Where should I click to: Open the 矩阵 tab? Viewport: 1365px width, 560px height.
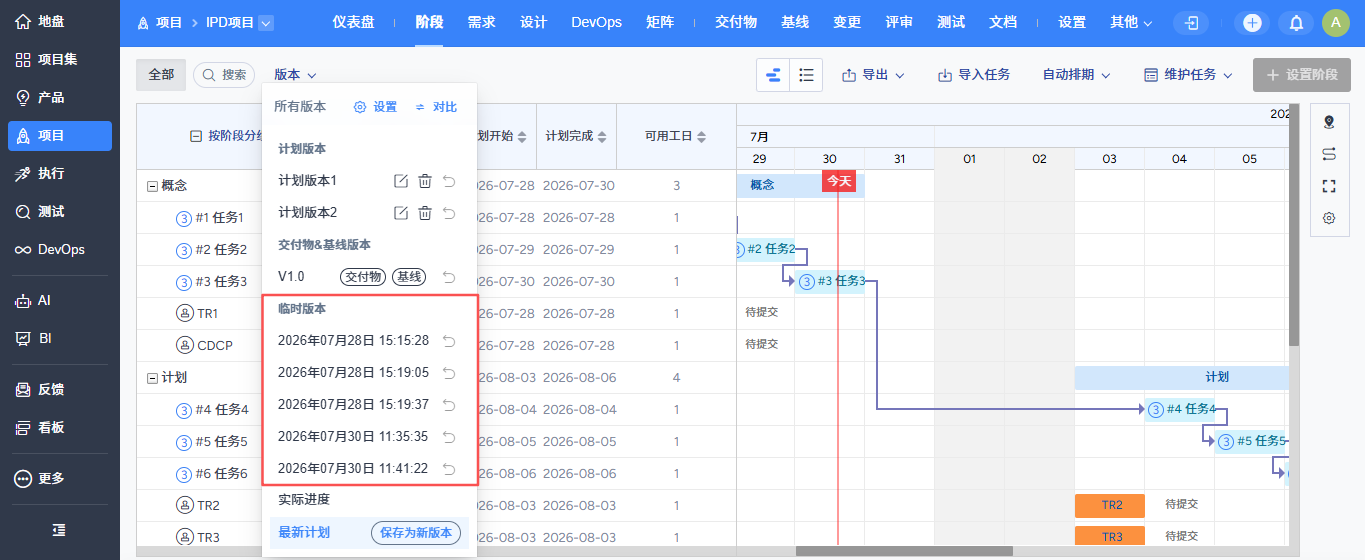(x=660, y=22)
